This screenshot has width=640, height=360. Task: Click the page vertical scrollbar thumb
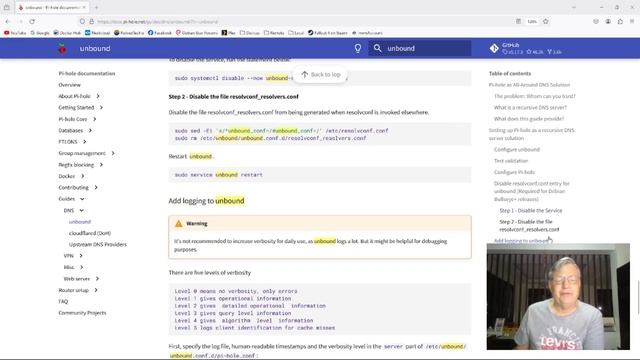pyautogui.click(x=638, y=297)
